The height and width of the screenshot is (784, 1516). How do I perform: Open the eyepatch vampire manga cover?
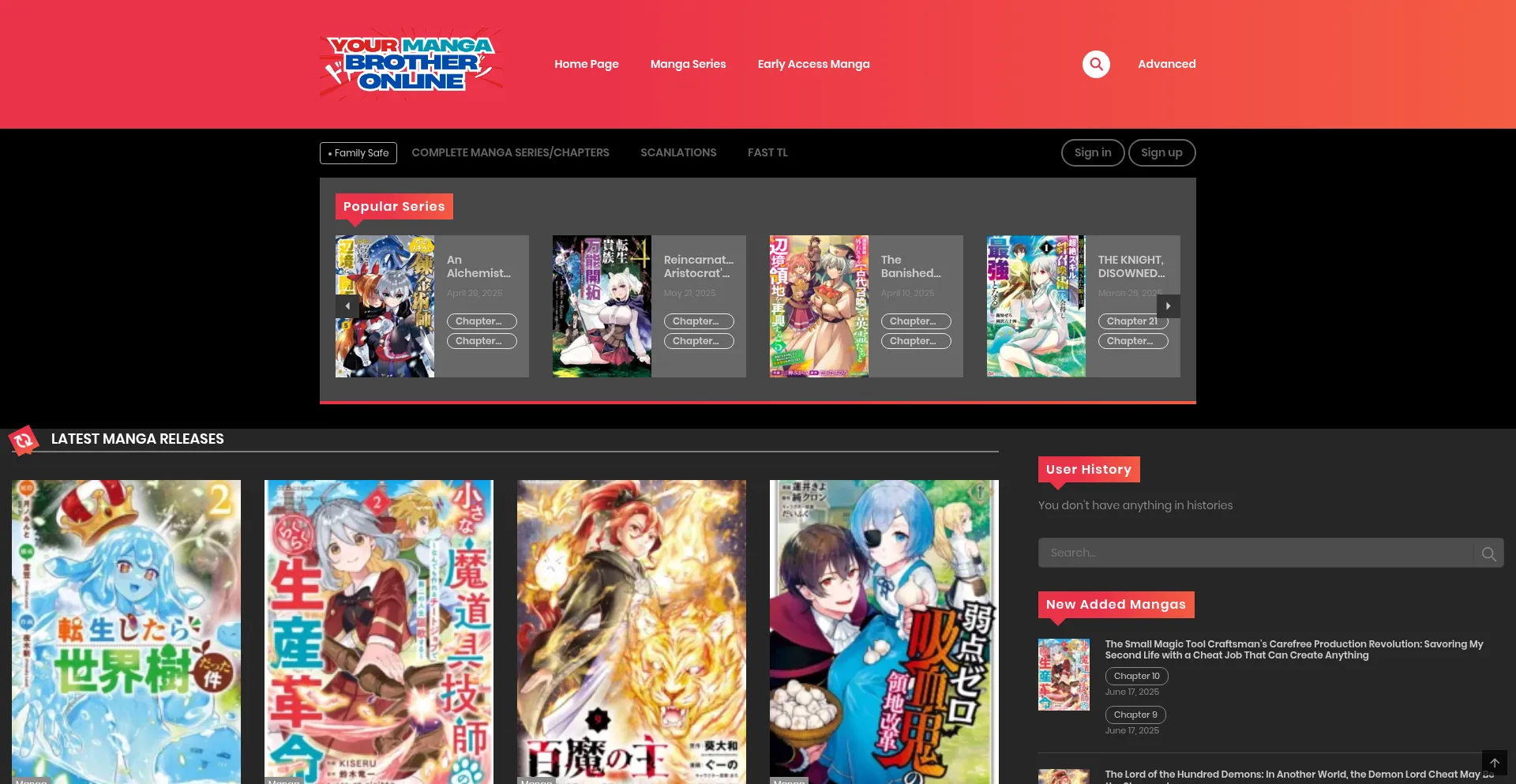pos(884,632)
